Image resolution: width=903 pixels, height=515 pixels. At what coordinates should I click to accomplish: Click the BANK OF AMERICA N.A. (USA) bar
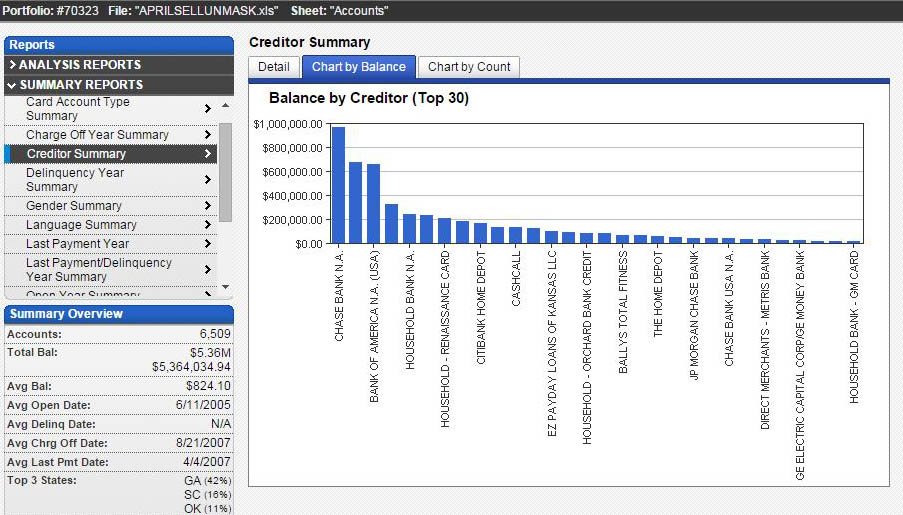click(374, 203)
